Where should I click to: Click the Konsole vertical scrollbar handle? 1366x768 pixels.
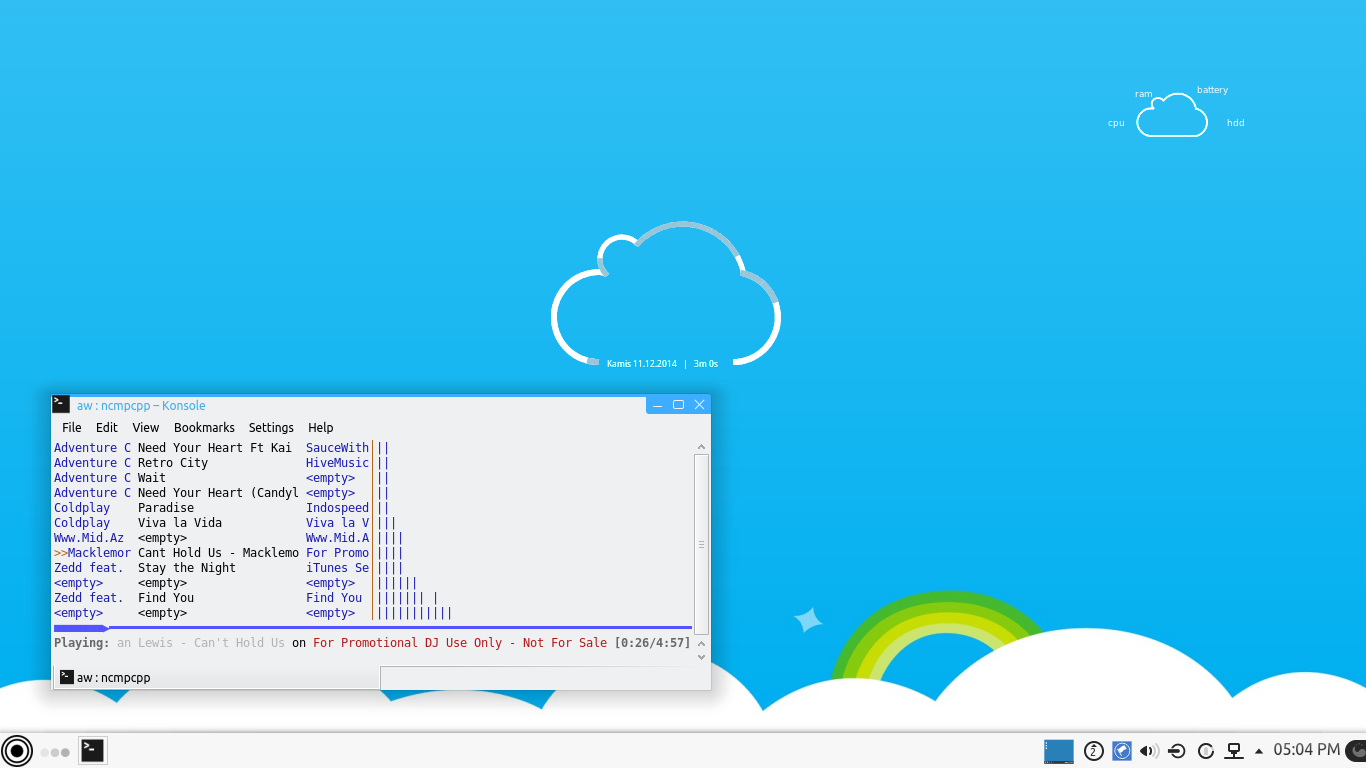pos(701,544)
